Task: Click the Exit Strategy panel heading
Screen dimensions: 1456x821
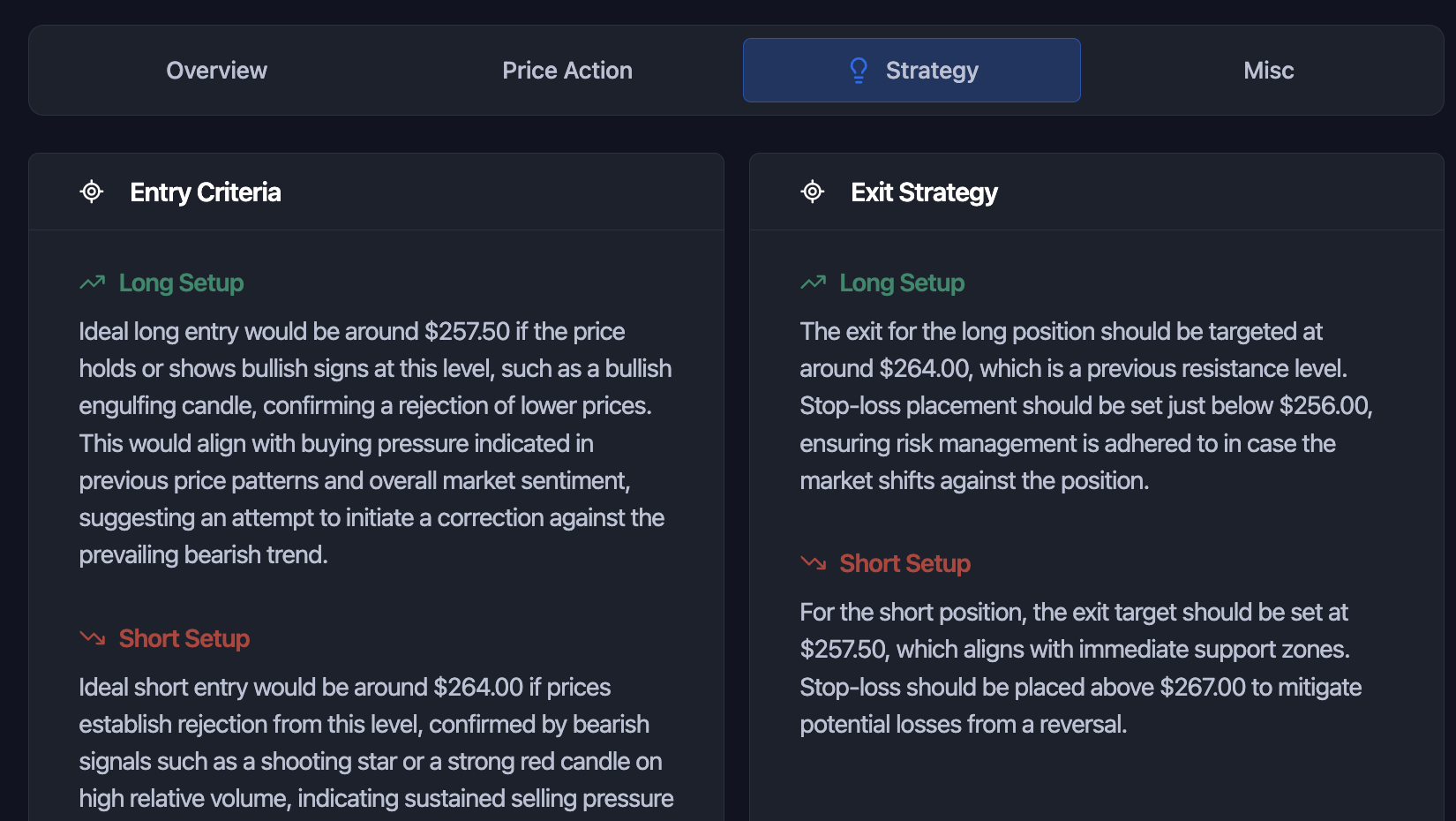Action: 924,192
